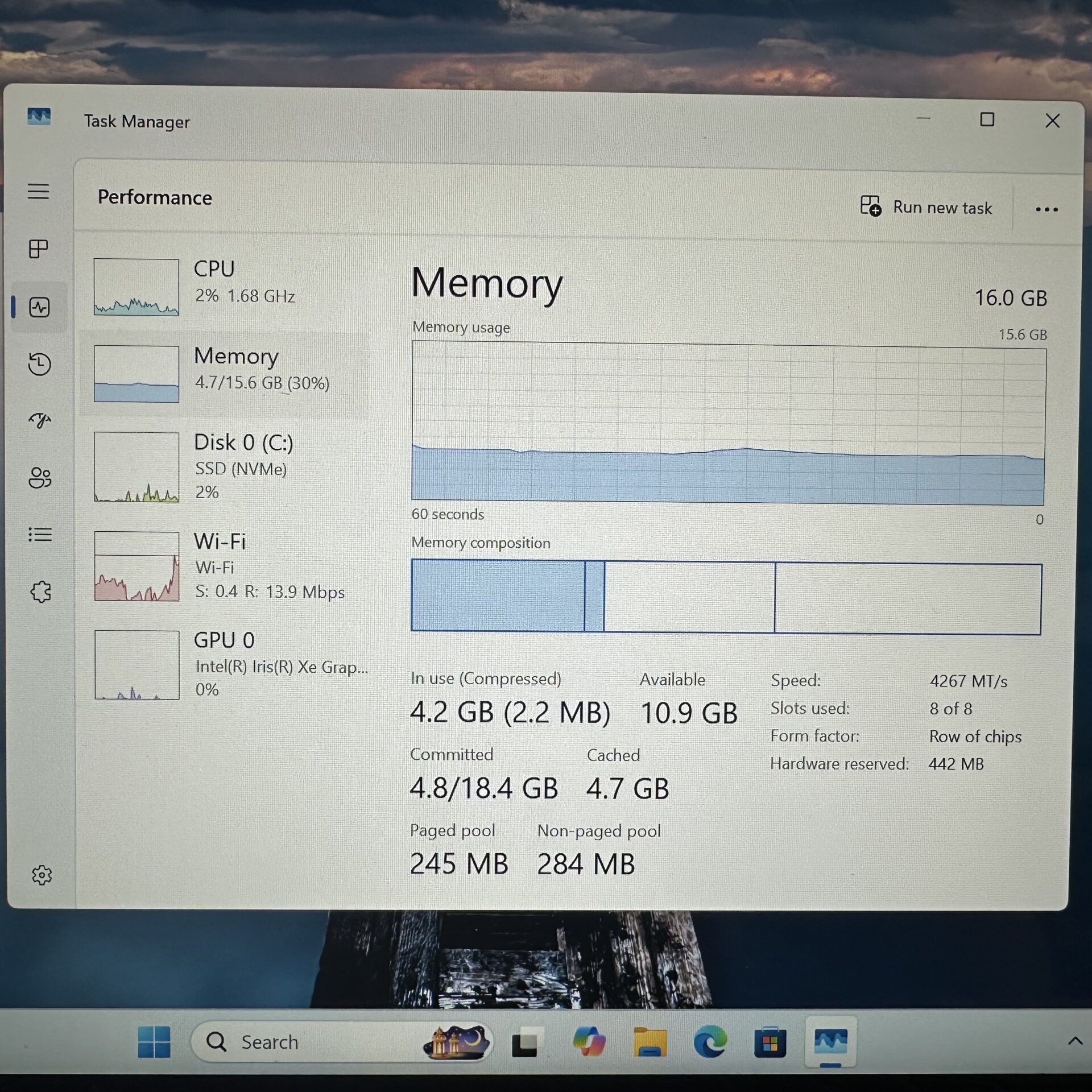Image resolution: width=1092 pixels, height=1092 pixels.
Task: Click the Memory usage graph
Action: (x=728, y=423)
